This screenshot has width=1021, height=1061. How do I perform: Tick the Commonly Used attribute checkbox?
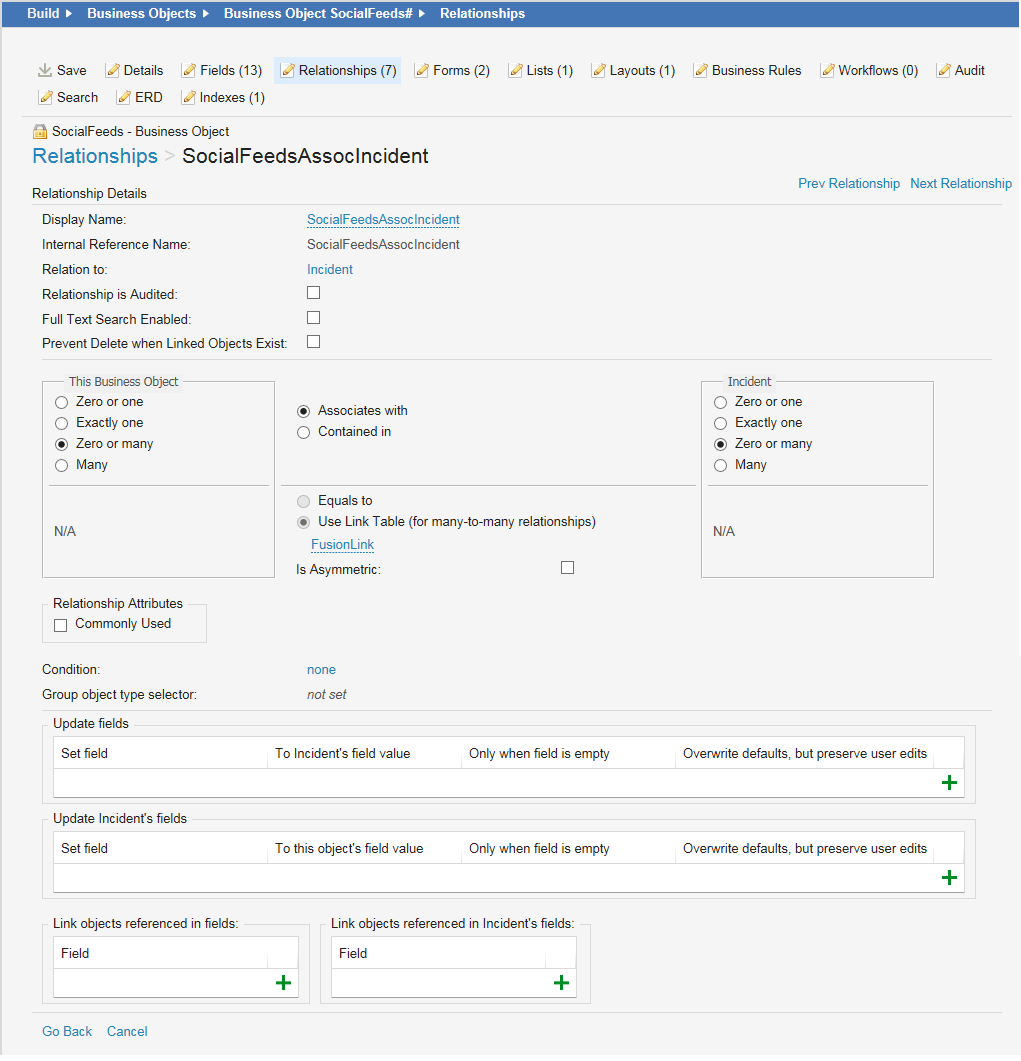(x=61, y=625)
